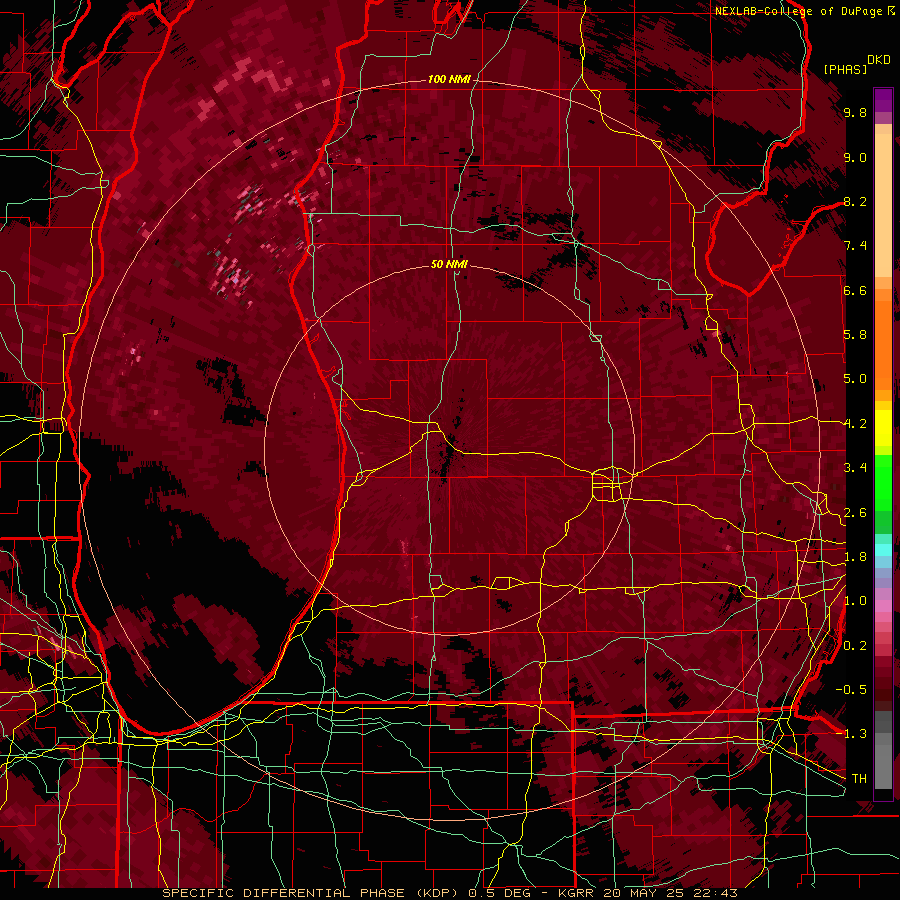
Task: Click the 9.0 value on the color scale
Action: pyautogui.click(x=855, y=158)
